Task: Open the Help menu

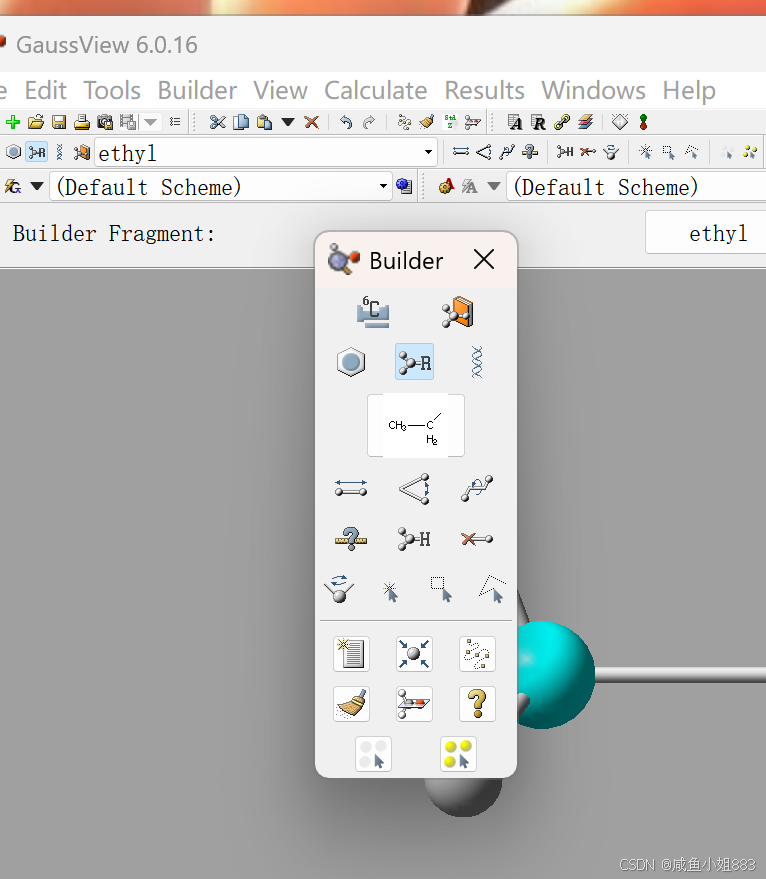Action: 689,90
